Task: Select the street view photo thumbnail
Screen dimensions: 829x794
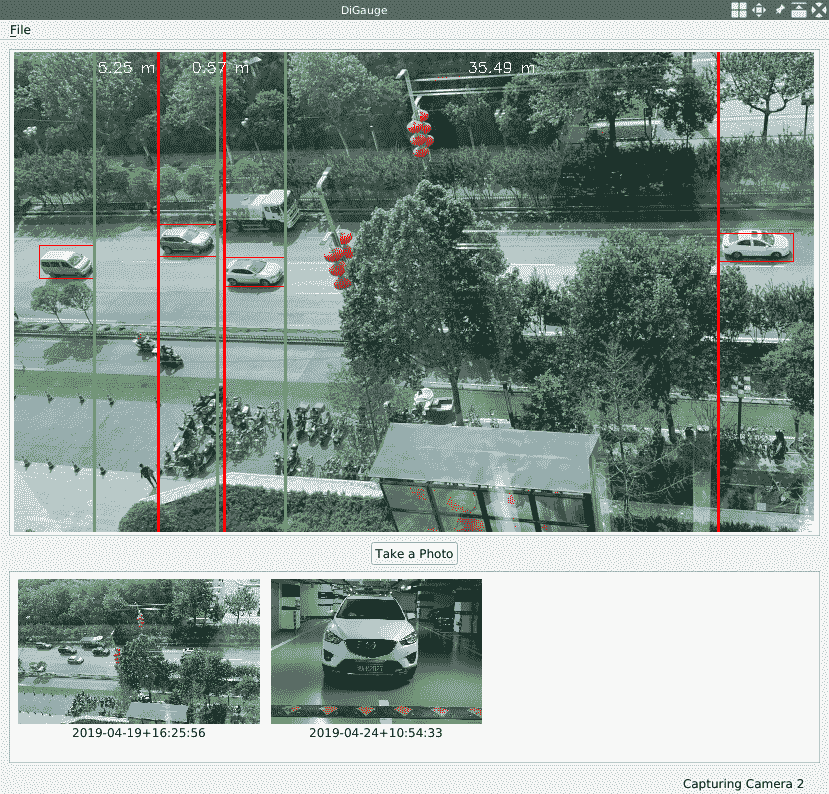Action: (x=139, y=651)
